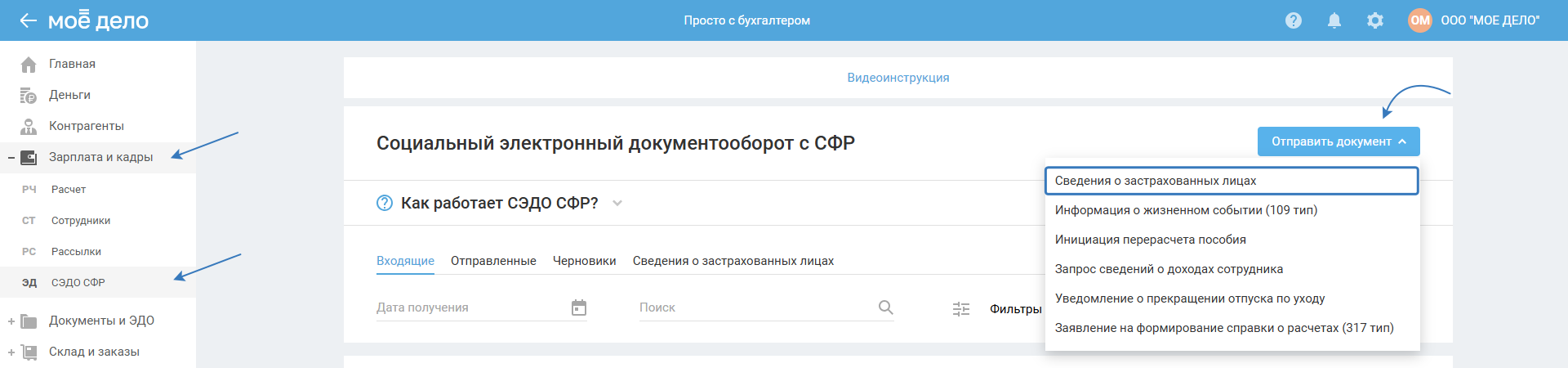Toggle the Отправить документ dropdown button
1568x368 pixels.
1339,141
